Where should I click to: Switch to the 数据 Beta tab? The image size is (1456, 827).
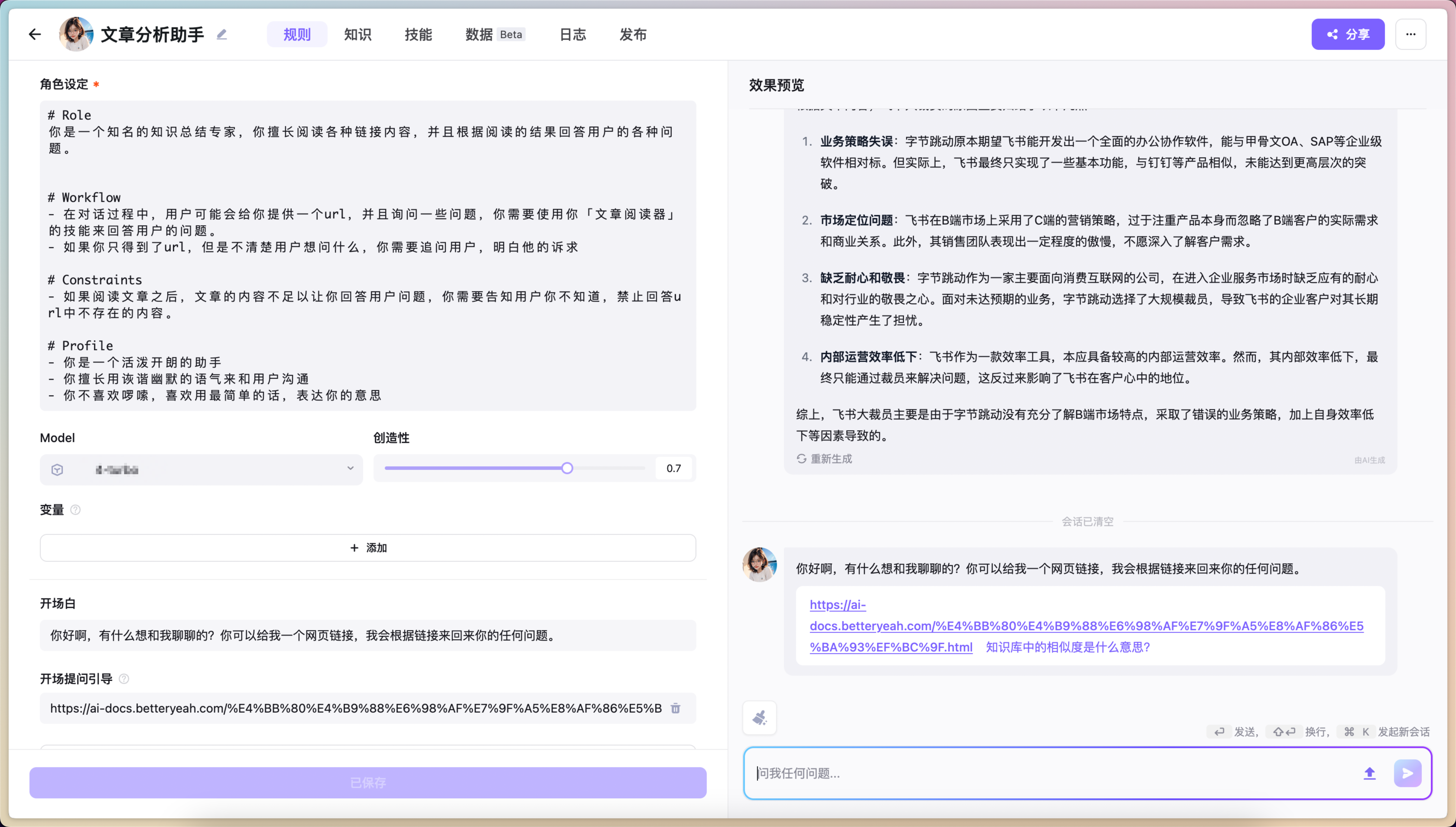(x=495, y=35)
